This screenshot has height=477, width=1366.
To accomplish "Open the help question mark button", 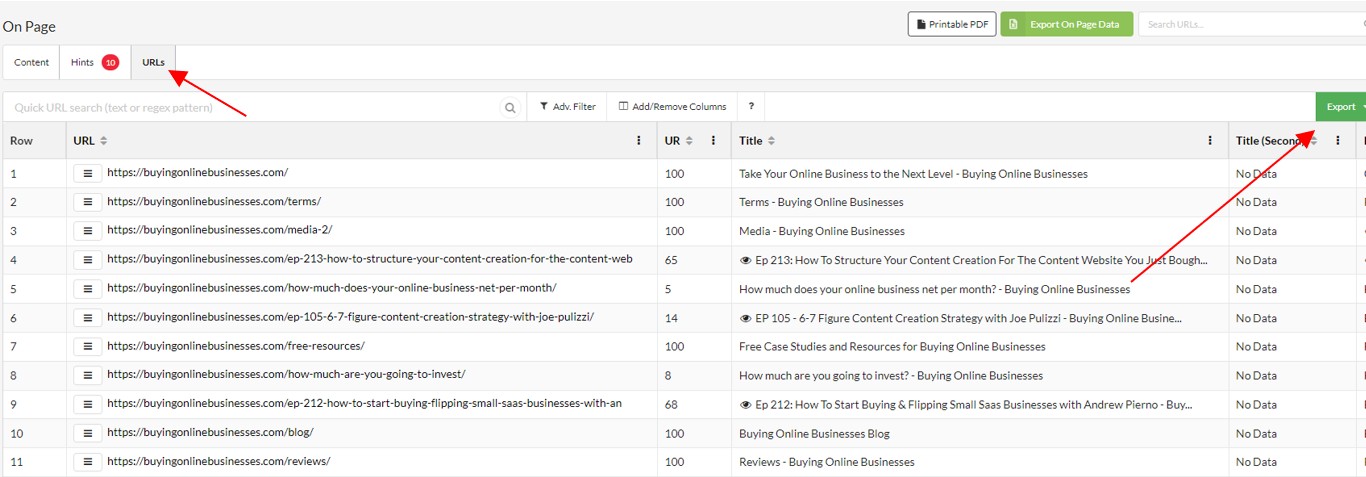I will coord(751,107).
